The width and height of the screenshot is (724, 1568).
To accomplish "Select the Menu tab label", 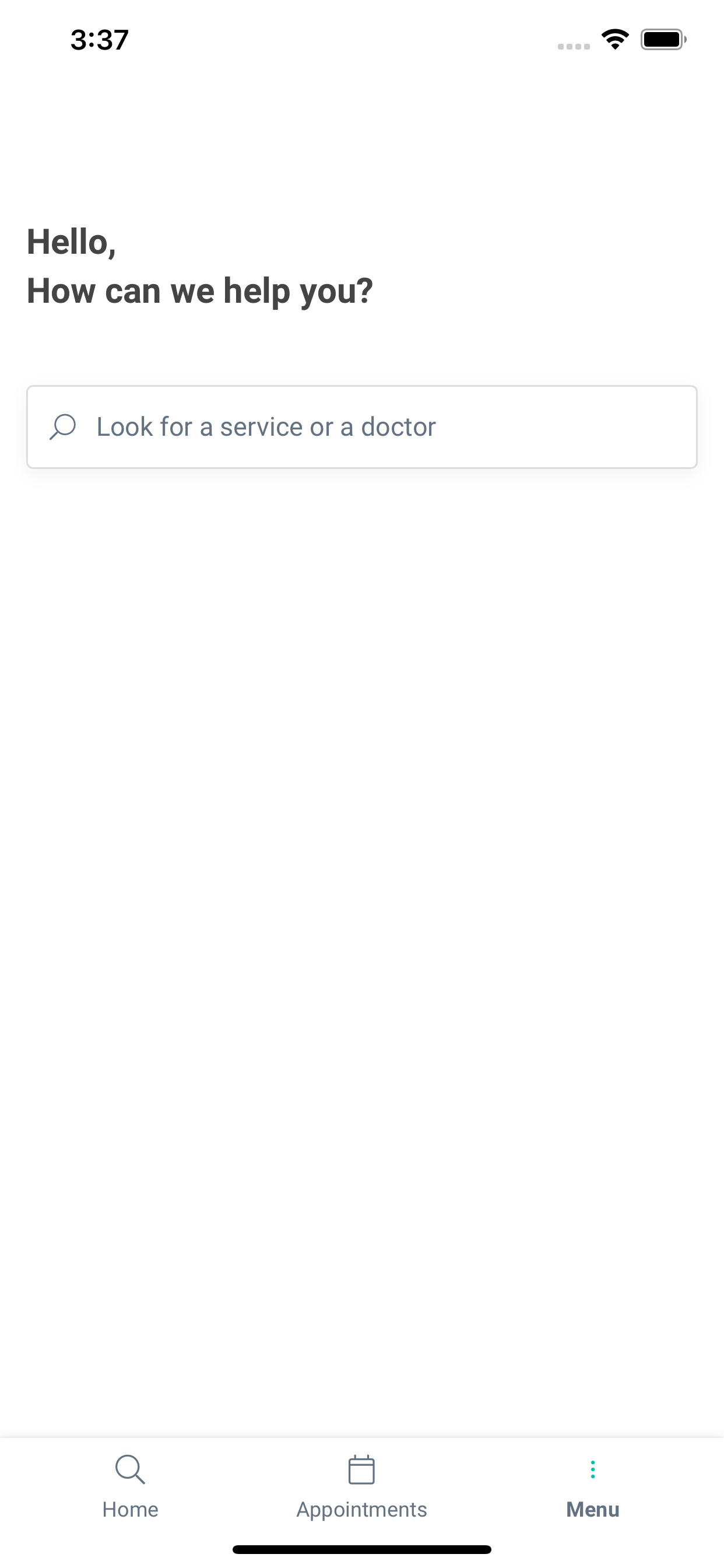I will coord(593,1510).
